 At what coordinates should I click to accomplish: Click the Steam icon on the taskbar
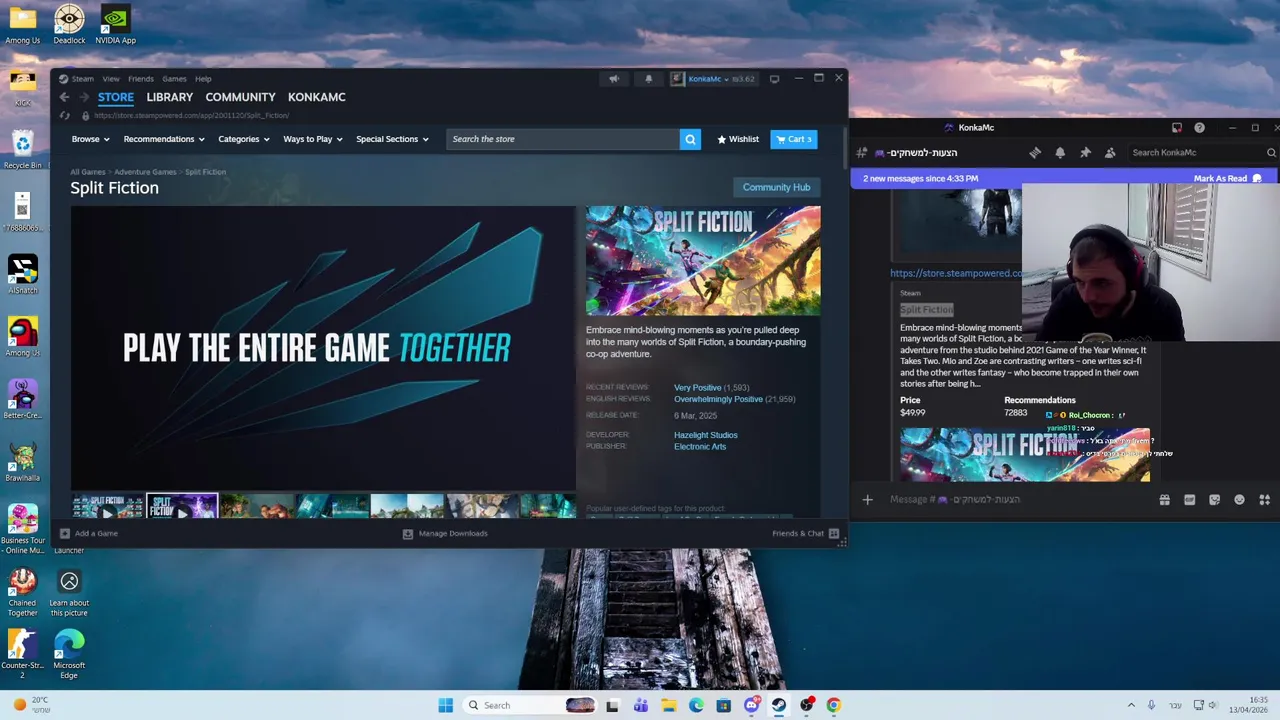coord(779,705)
